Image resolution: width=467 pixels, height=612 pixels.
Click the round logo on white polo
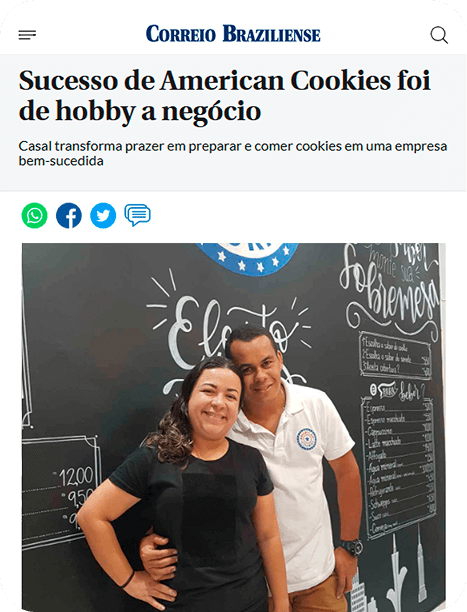pos(307,439)
